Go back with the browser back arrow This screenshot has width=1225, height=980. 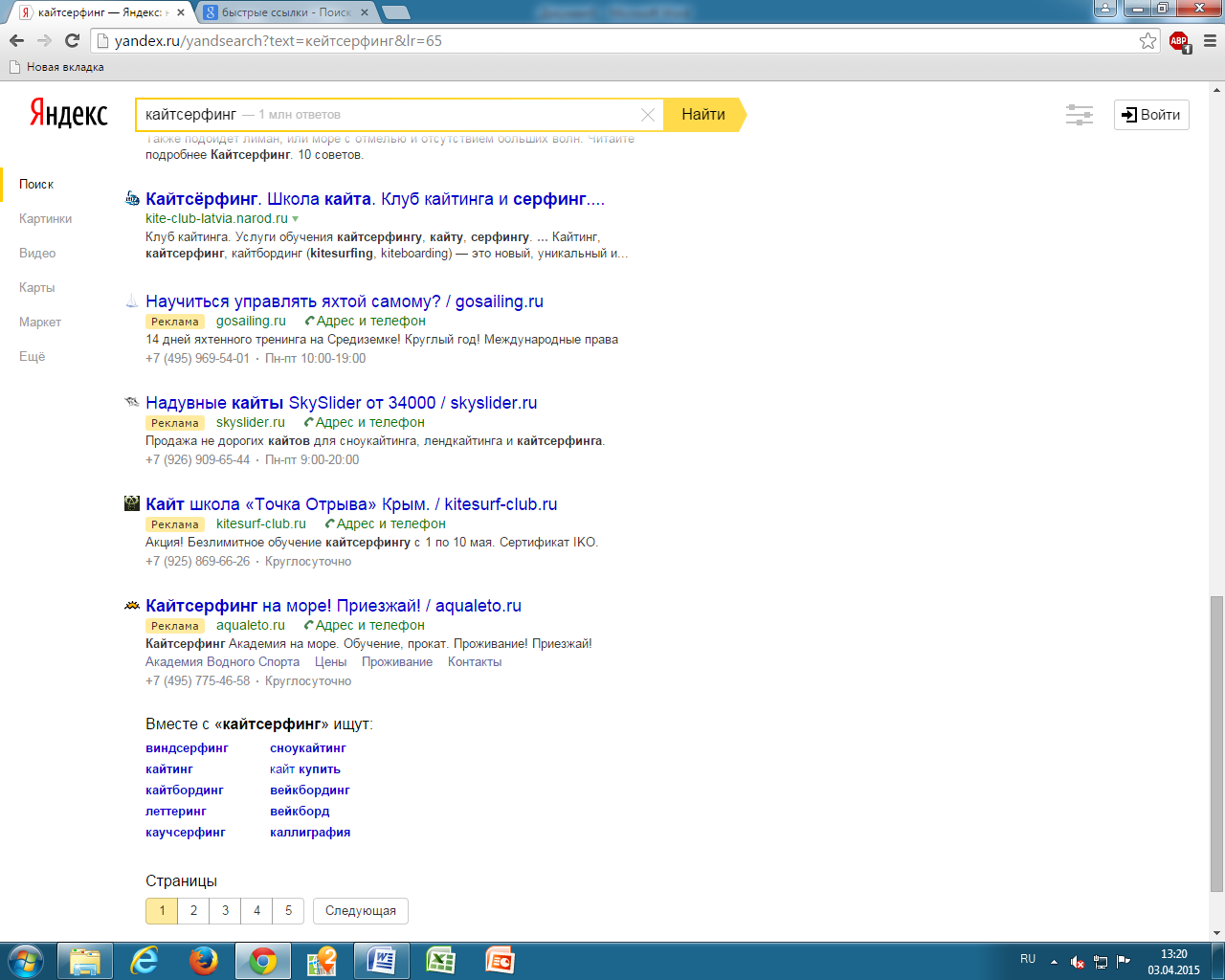16,40
